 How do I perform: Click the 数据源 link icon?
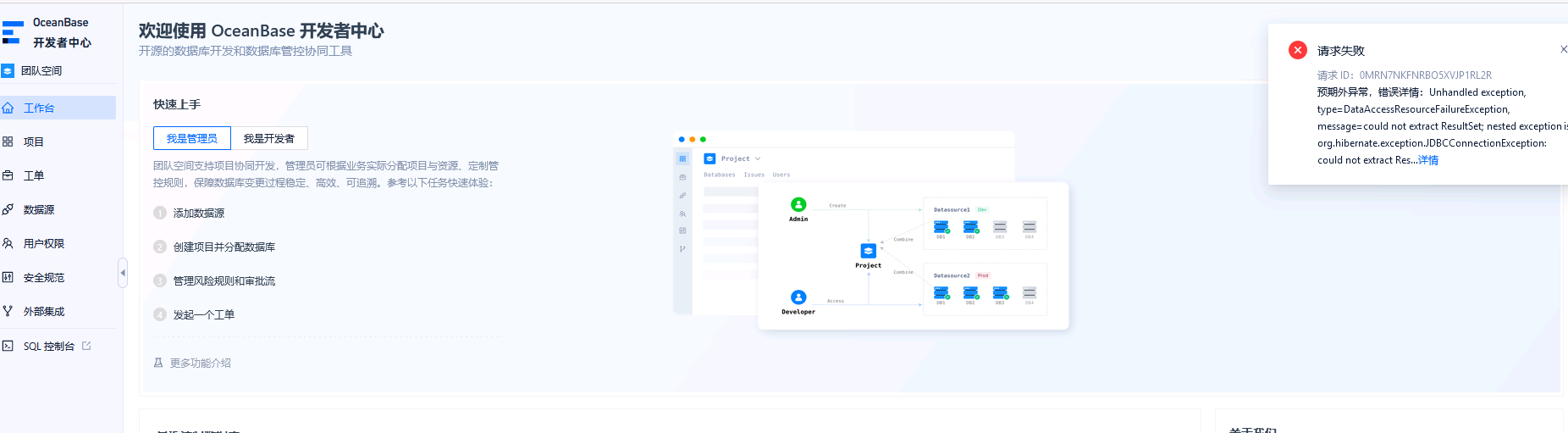pos(8,210)
